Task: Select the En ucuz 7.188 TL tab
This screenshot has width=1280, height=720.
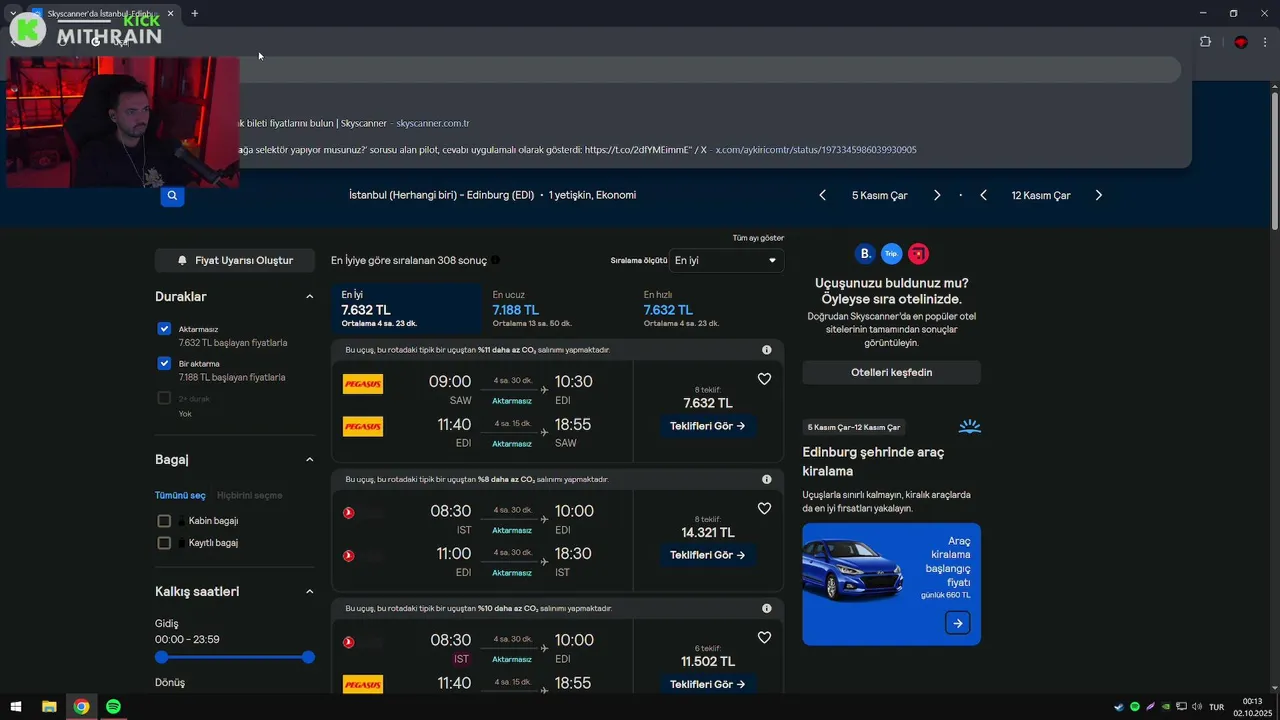Action: 557,309
